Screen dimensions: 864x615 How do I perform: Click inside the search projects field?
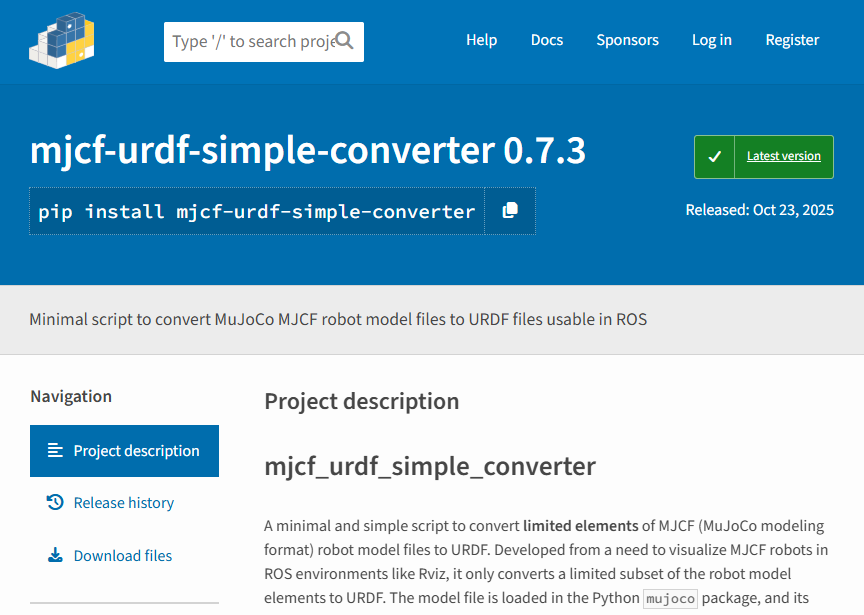point(250,41)
